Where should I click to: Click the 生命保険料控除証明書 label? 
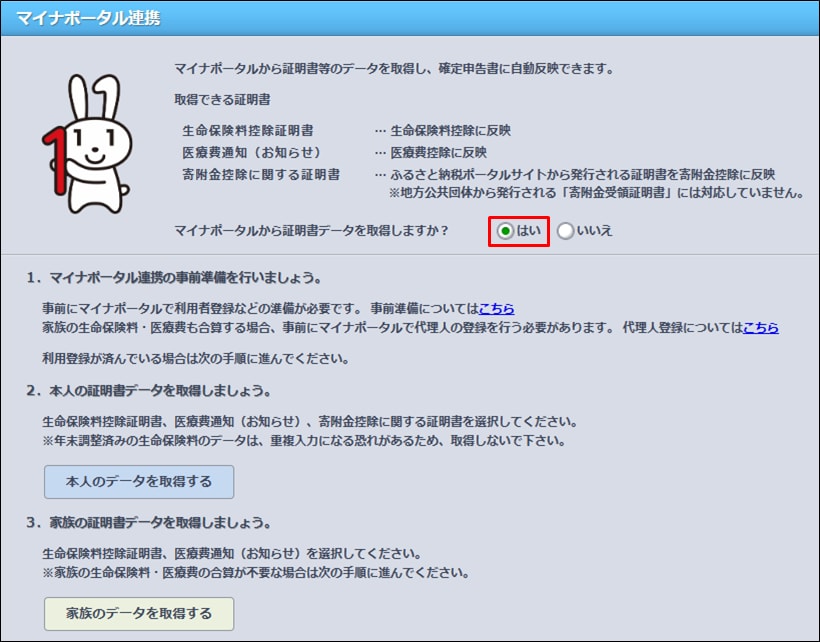click(x=247, y=130)
